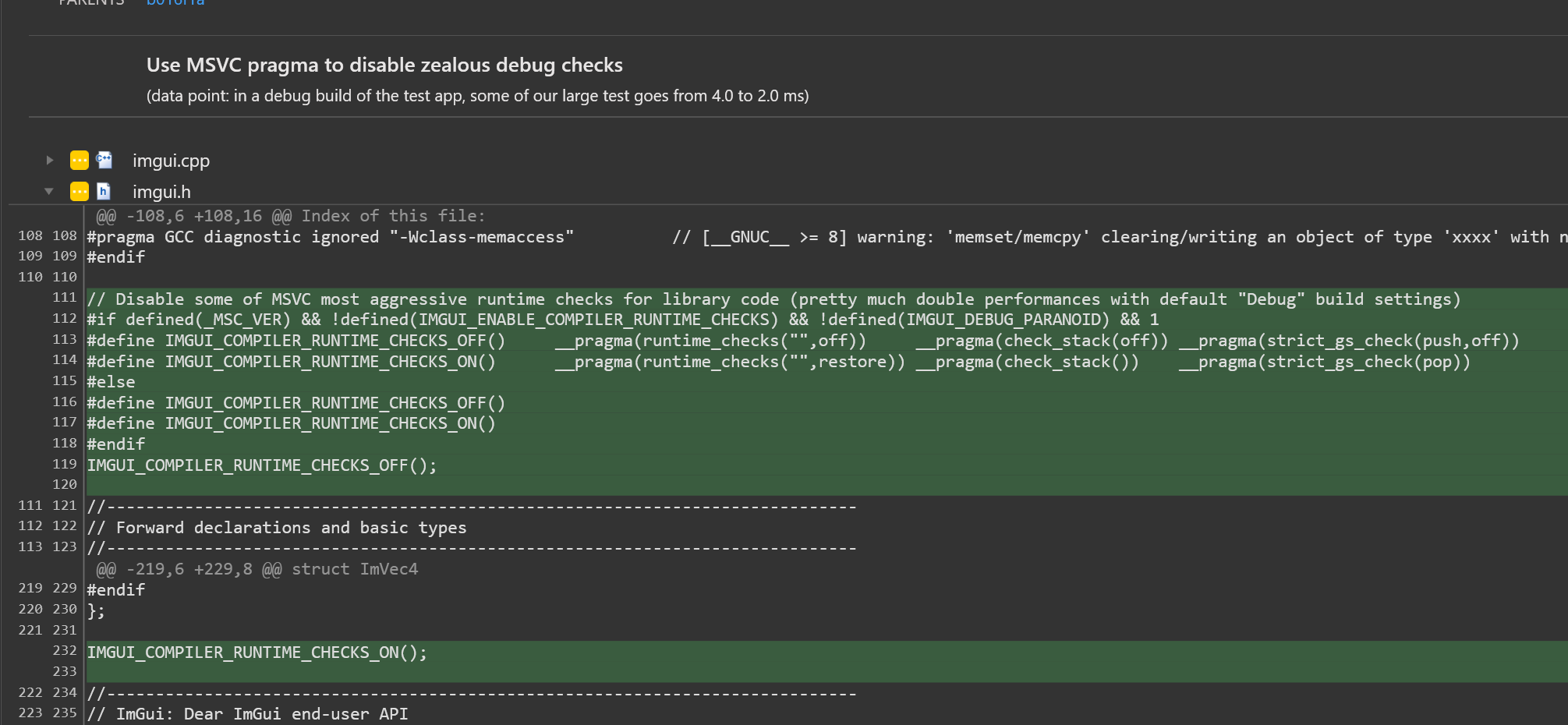The height and width of the screenshot is (725, 1568).
Task: Click line 113 defining IMGUI_COMPILER_RUNTIME_CHECKS_OFF() with pragmas
Action: [x=803, y=341]
